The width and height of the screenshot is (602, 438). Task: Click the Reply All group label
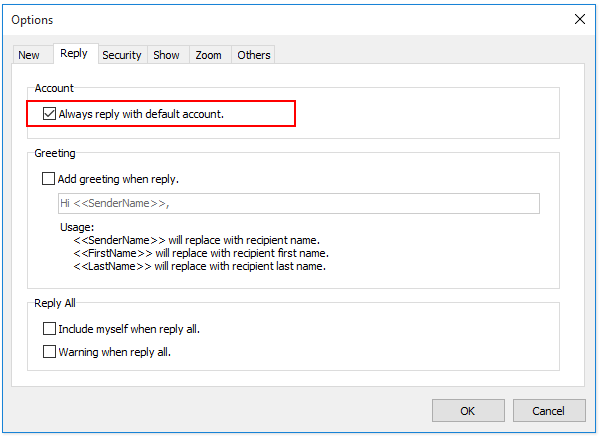pos(55,303)
